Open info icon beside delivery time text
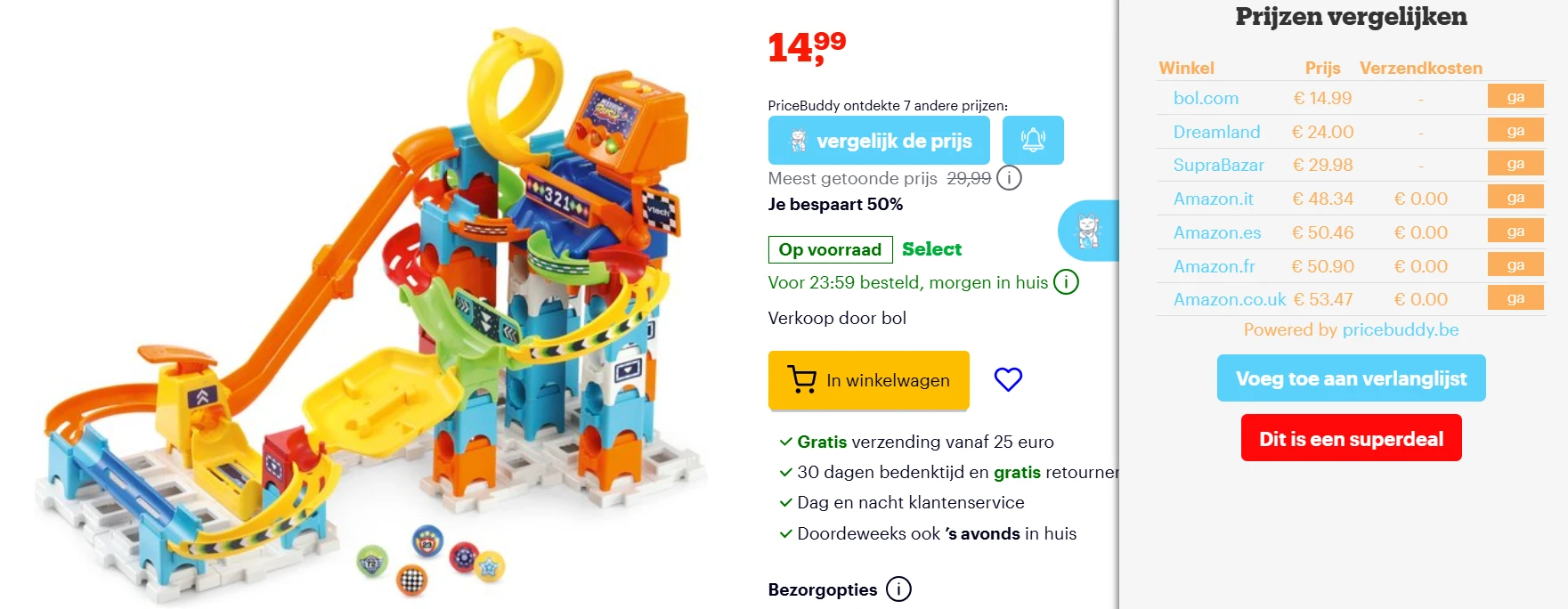This screenshot has width=1568, height=609. pos(1066,282)
